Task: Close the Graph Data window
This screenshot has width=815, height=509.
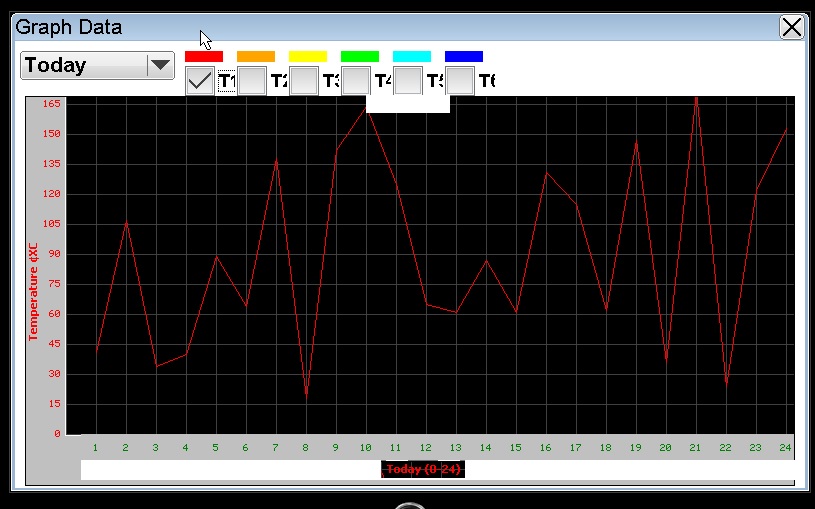Action: 792,28
